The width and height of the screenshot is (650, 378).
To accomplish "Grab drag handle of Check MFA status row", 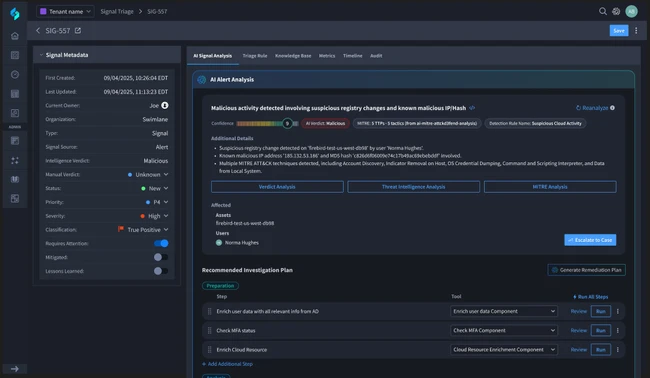I will point(209,330).
